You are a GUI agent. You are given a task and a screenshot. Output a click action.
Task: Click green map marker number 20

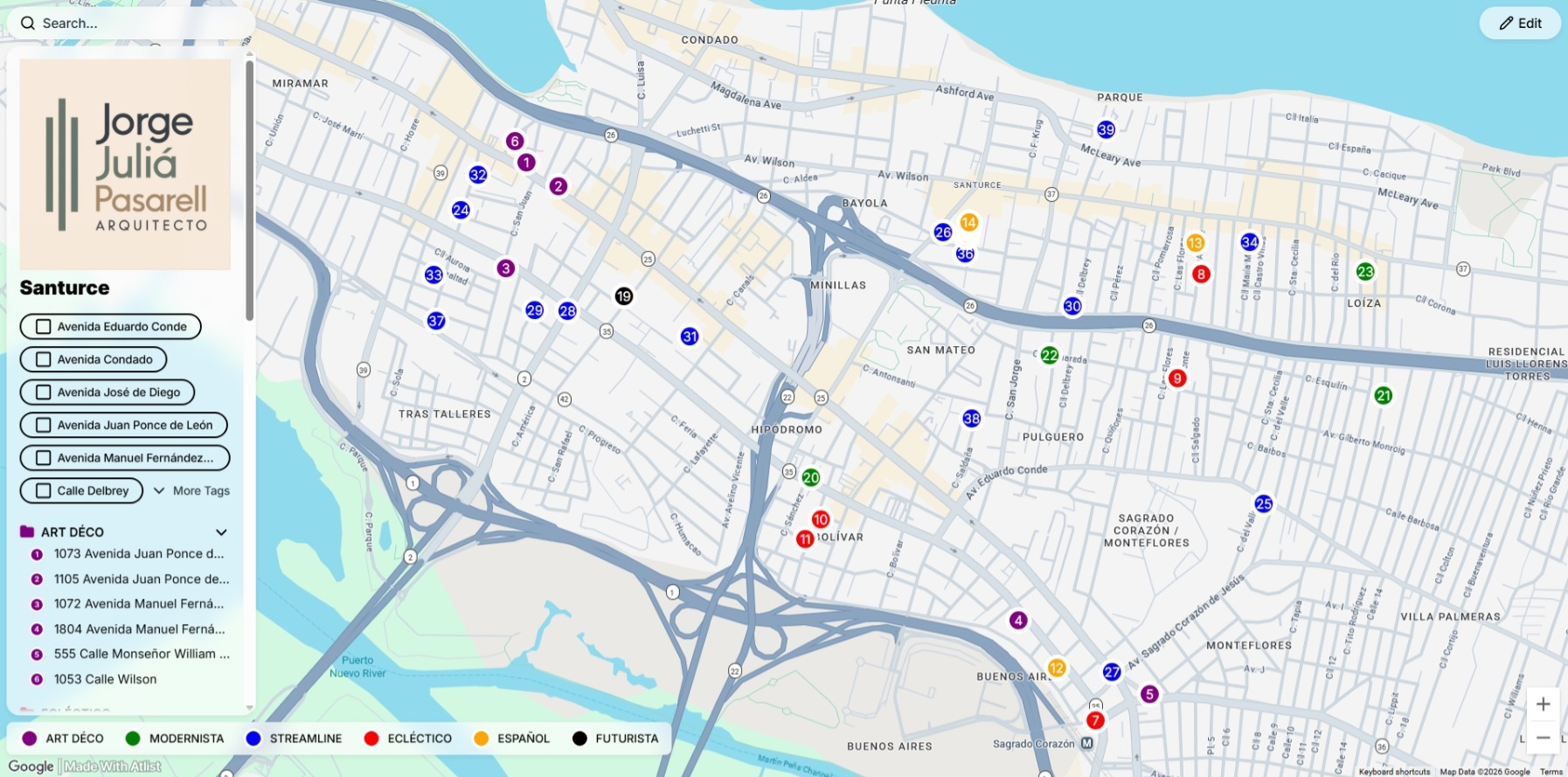(x=811, y=477)
